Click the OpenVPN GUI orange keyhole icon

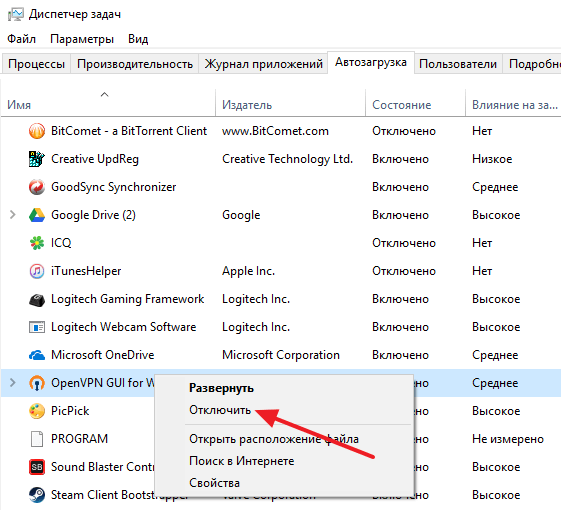[x=37, y=383]
